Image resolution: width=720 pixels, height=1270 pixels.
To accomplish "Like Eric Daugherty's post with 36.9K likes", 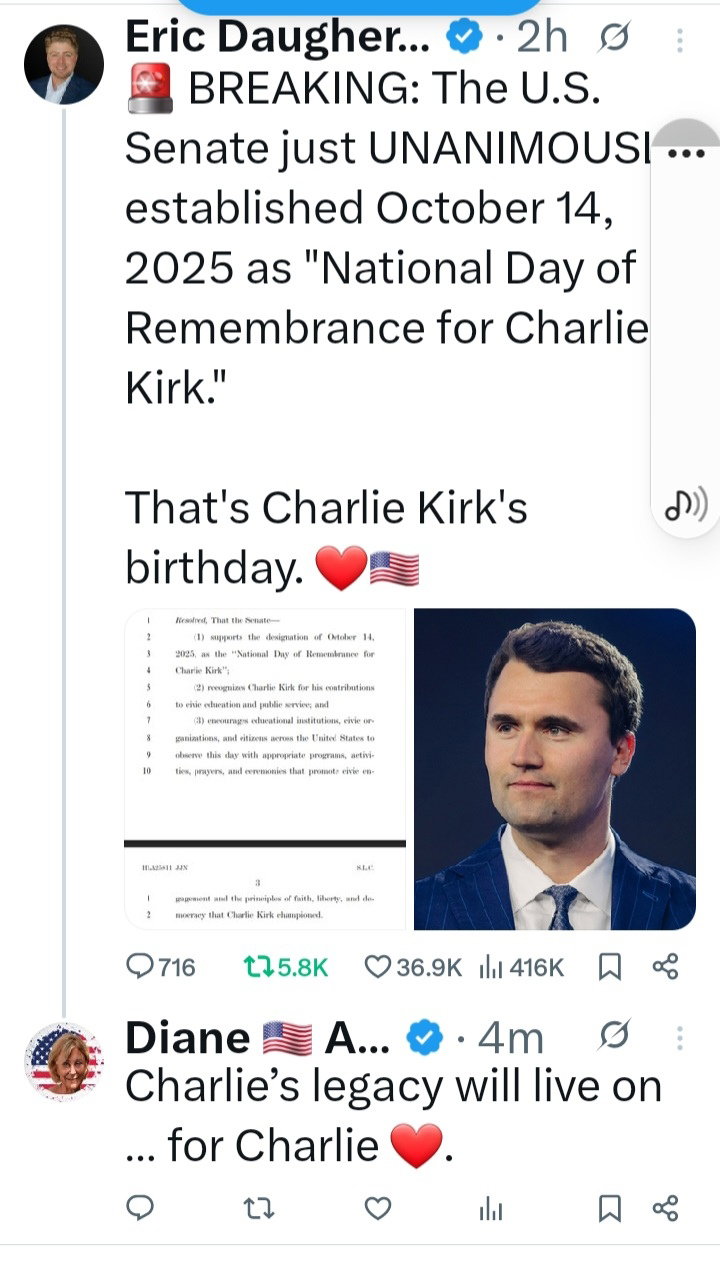I will (377, 966).
